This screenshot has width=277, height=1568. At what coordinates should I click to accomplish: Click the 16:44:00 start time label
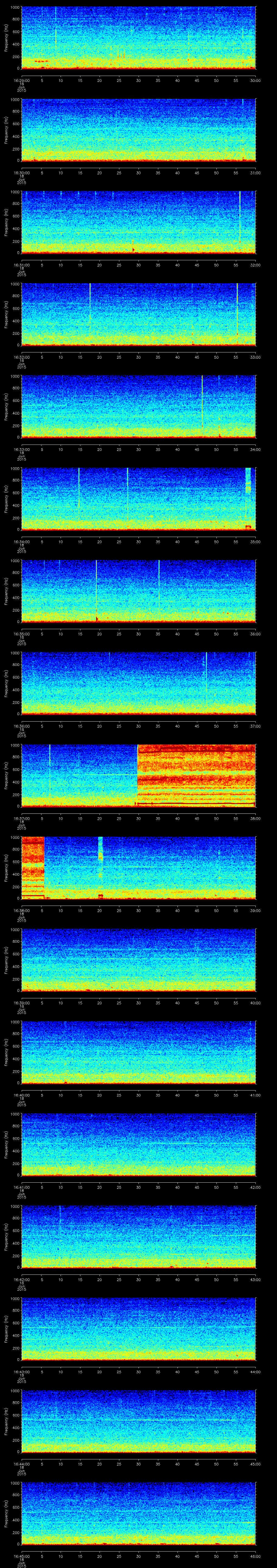pyautogui.click(x=21, y=1464)
